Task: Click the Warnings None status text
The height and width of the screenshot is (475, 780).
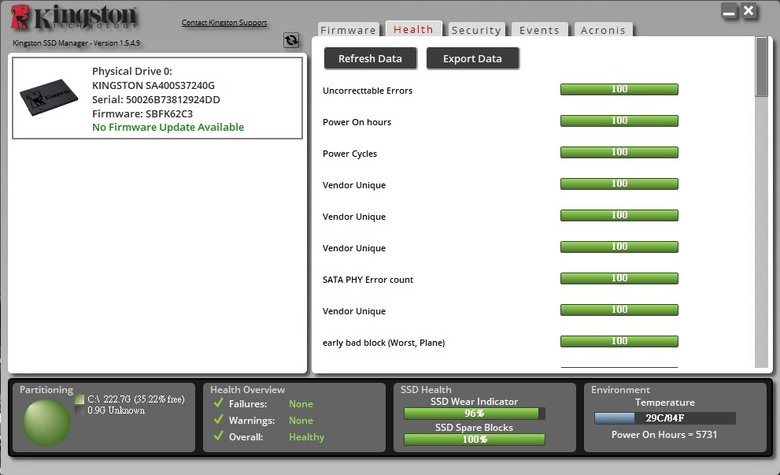Action: (301, 420)
